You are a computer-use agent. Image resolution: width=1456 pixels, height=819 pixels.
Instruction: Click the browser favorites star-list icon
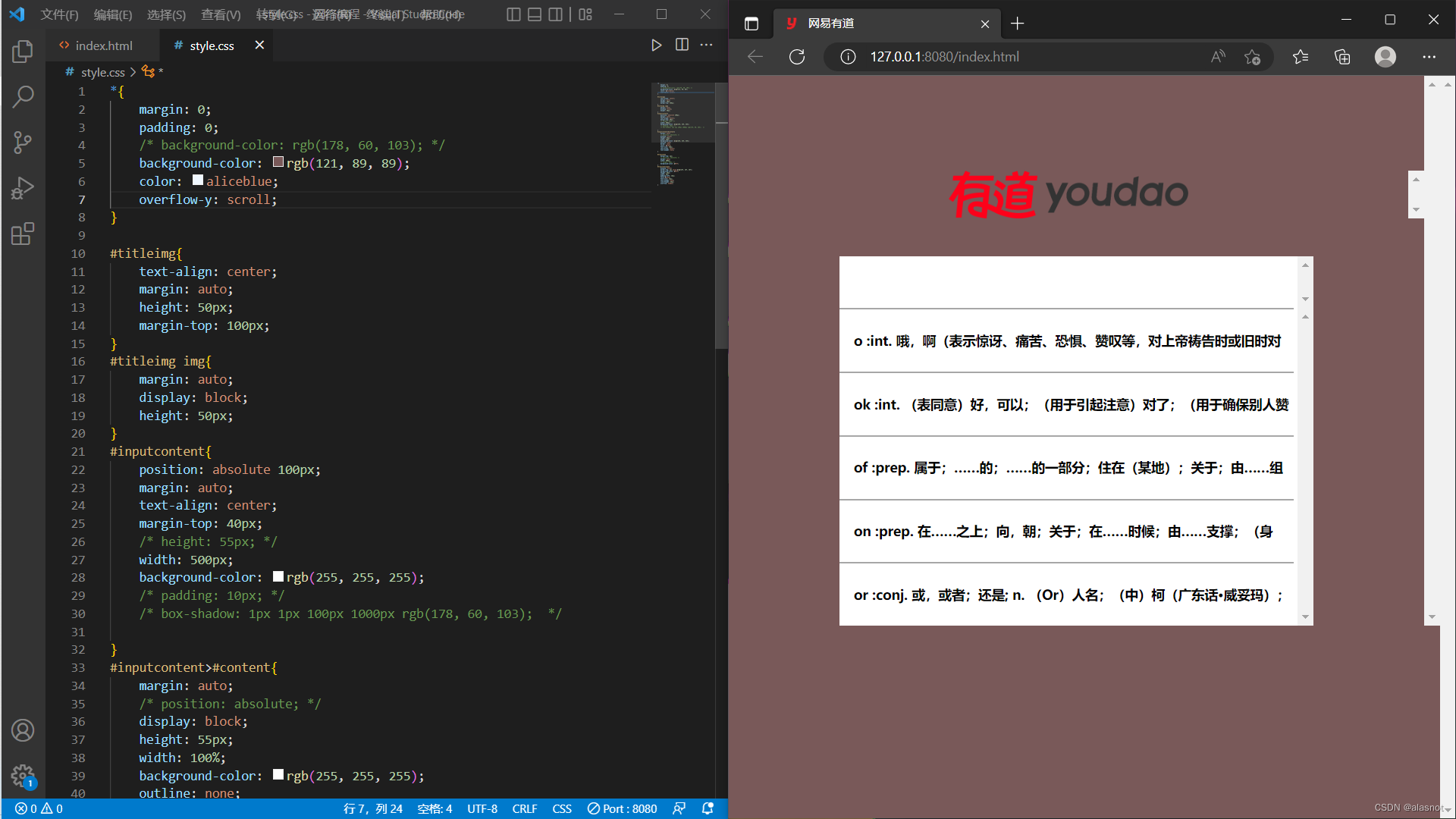[x=1300, y=57]
